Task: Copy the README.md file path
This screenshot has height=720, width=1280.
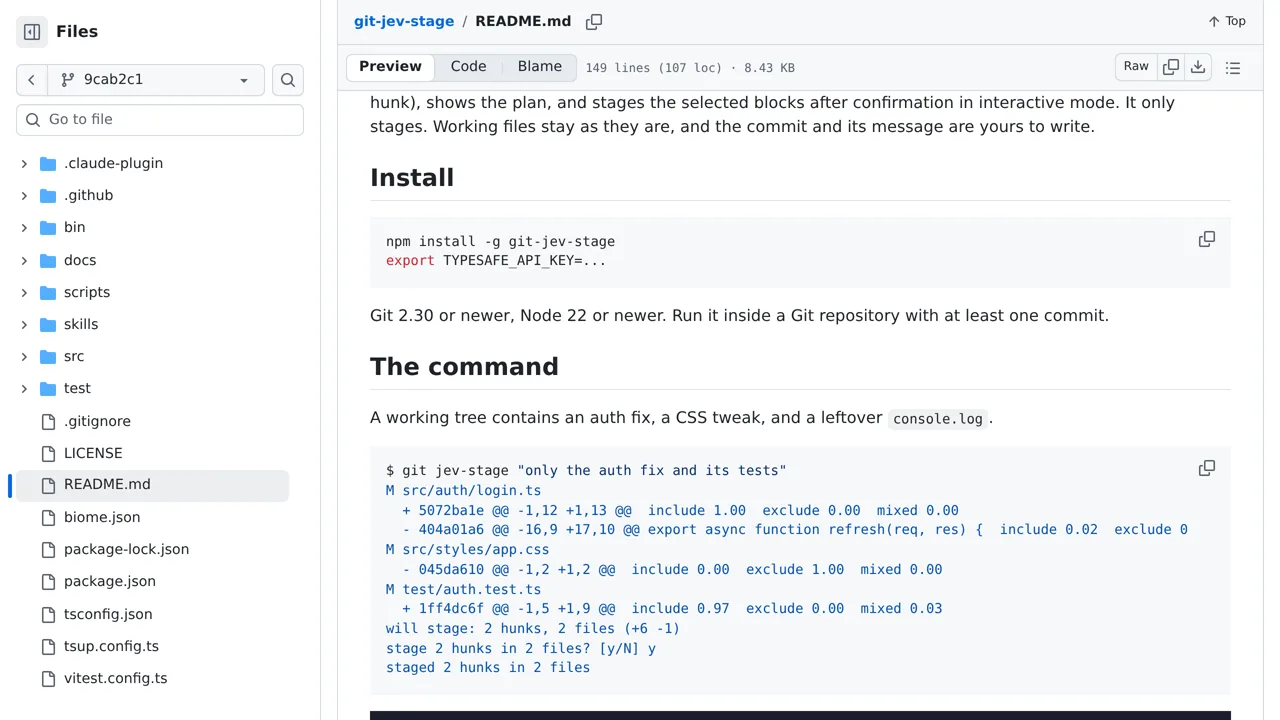Action: (x=594, y=22)
